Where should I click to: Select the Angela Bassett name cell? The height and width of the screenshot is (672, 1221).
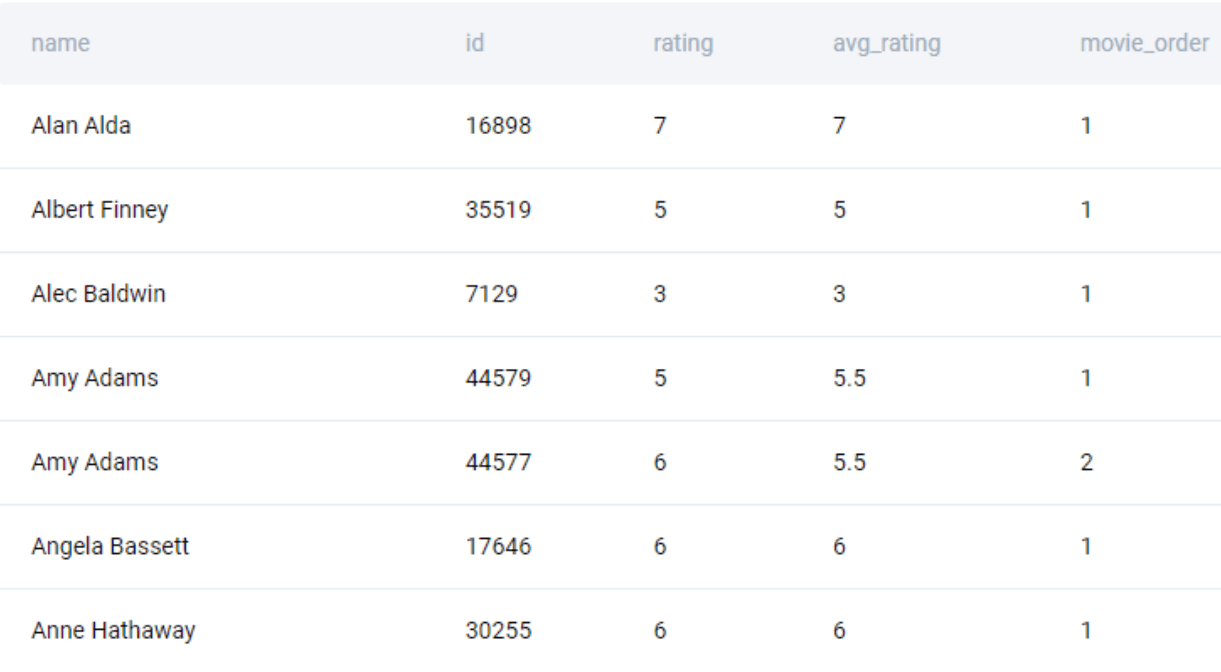[x=110, y=546]
